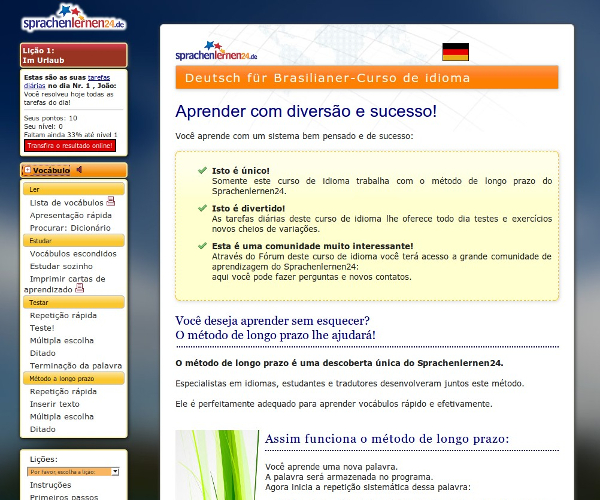Image resolution: width=600 pixels, height=500 pixels.
Task: Open the lesson selection dropdown
Action: [x=73, y=472]
